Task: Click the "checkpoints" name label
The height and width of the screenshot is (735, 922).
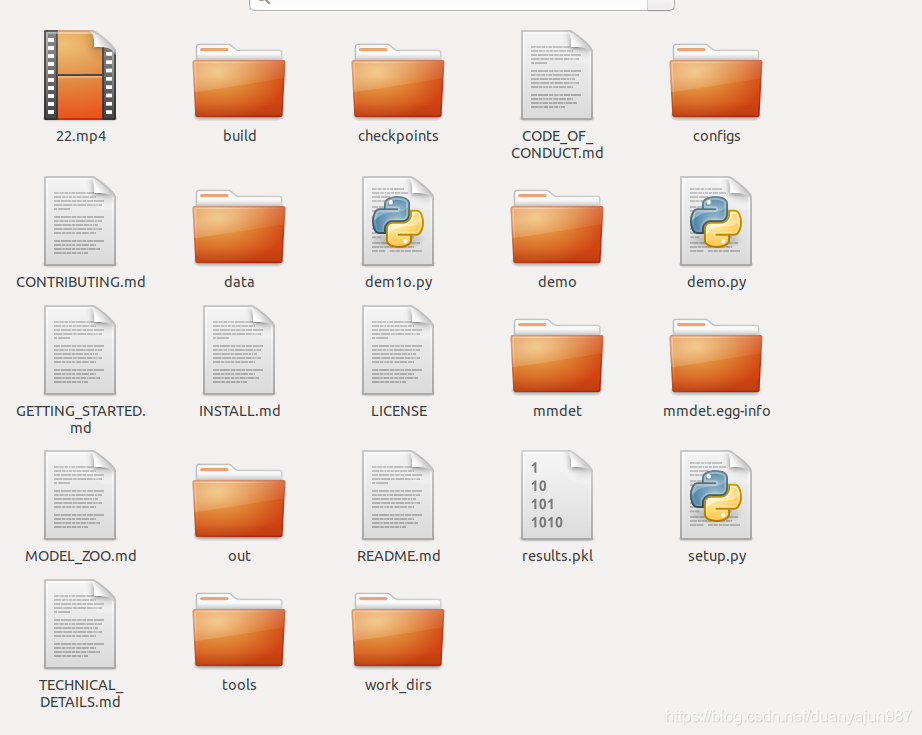Action: point(398,136)
